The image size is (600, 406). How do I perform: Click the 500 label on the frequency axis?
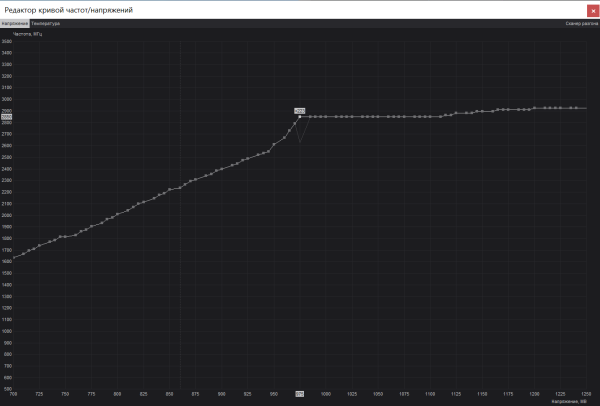click(6, 389)
